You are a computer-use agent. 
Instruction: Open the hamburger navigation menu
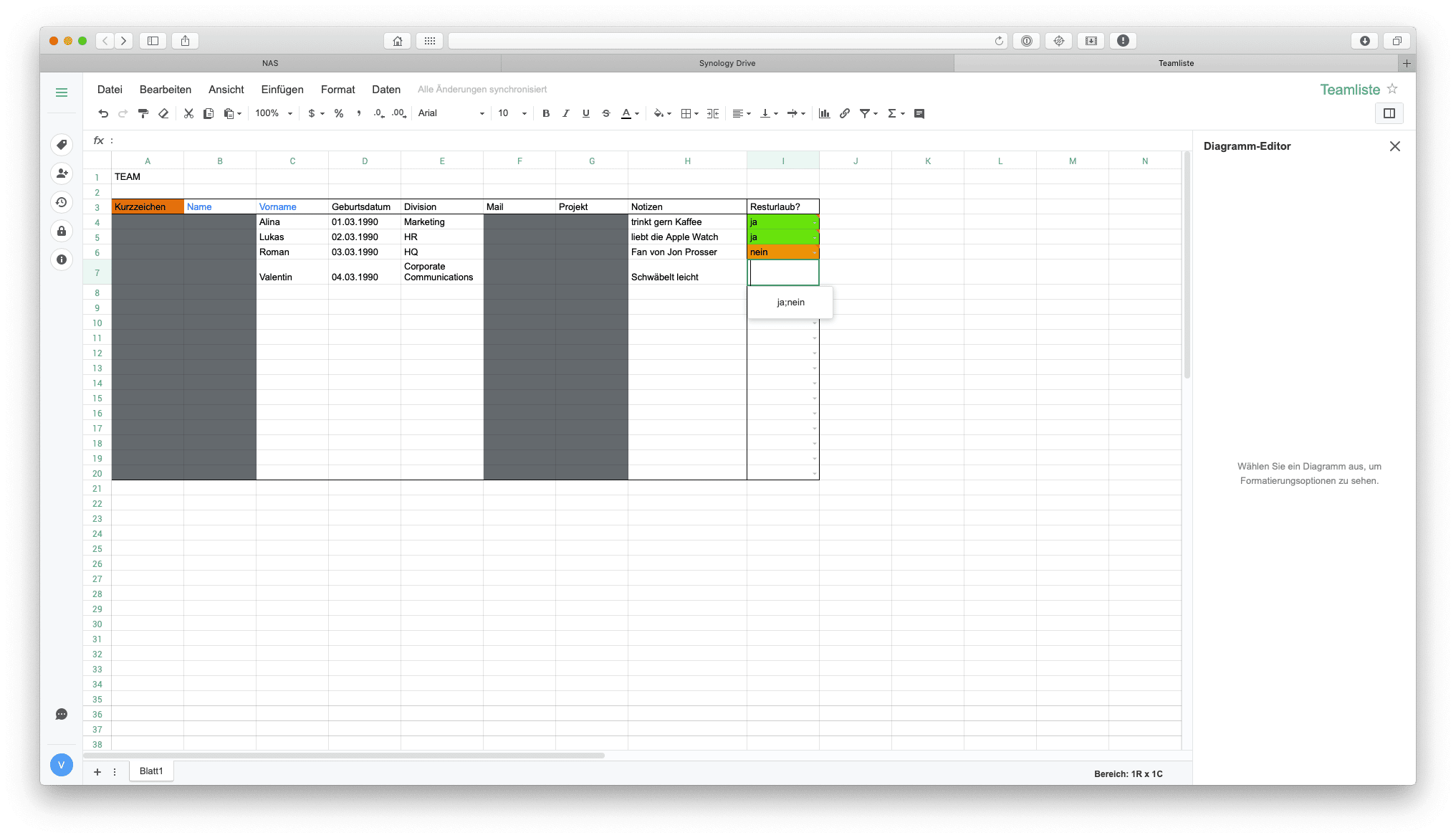(x=62, y=92)
